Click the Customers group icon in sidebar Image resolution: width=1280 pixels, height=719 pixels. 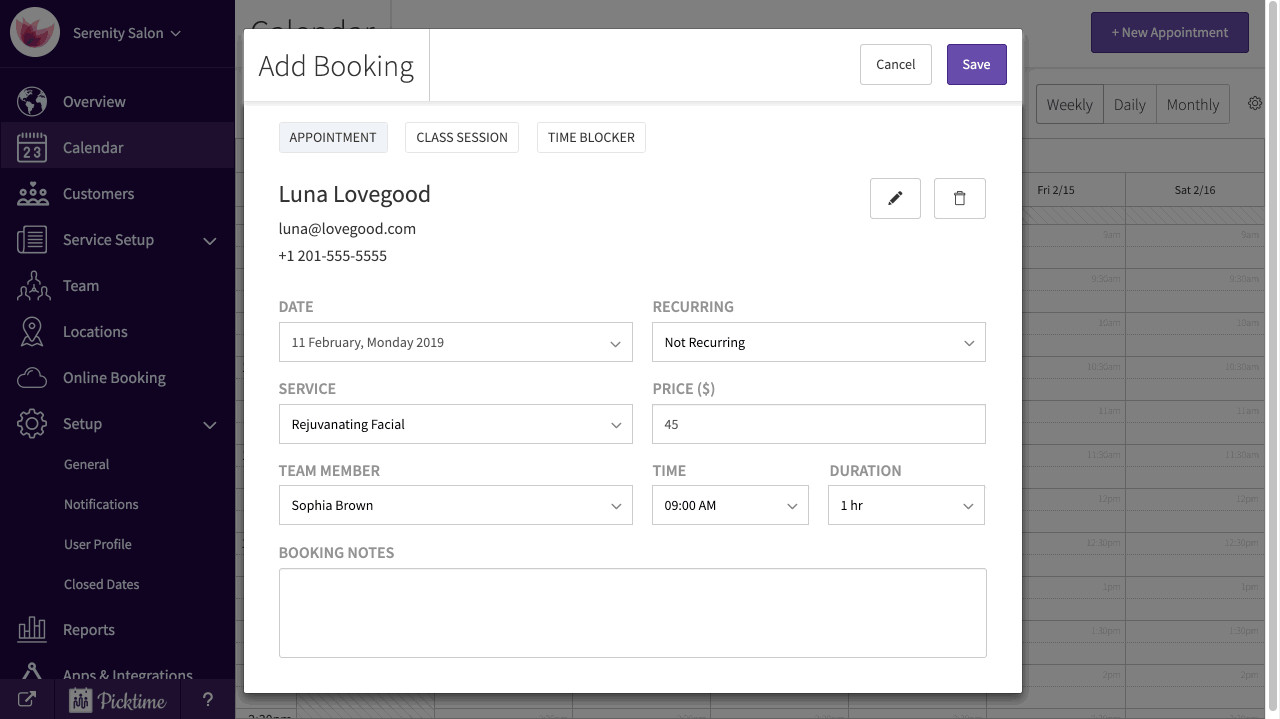32,194
